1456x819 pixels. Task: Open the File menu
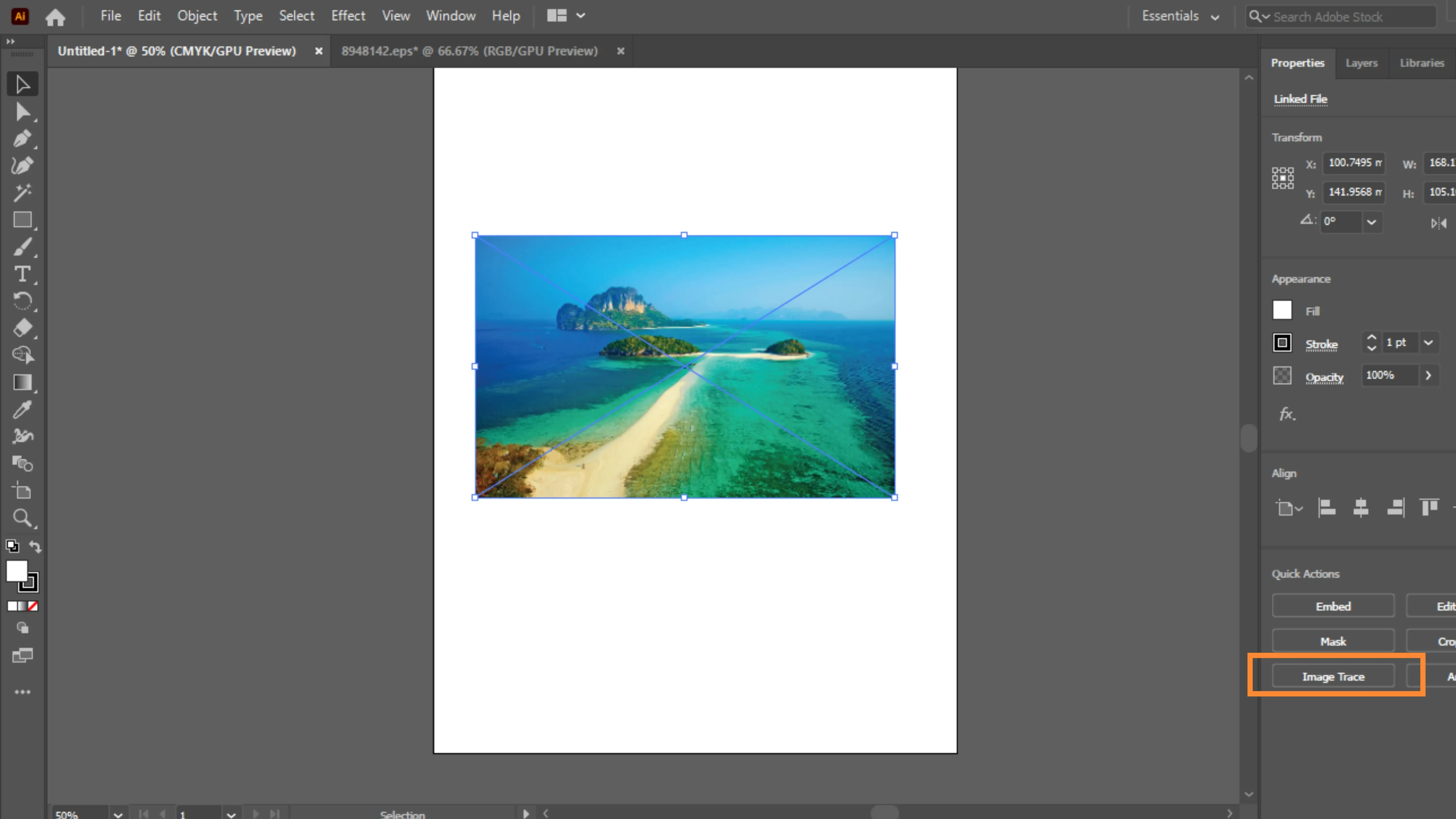(111, 16)
